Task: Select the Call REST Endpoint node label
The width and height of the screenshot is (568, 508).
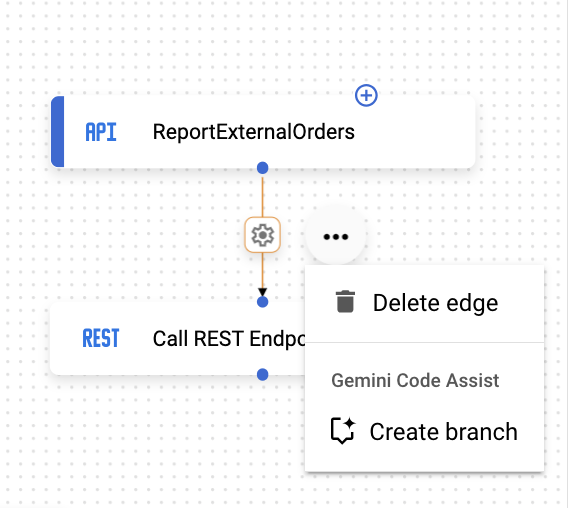Action: point(229,339)
